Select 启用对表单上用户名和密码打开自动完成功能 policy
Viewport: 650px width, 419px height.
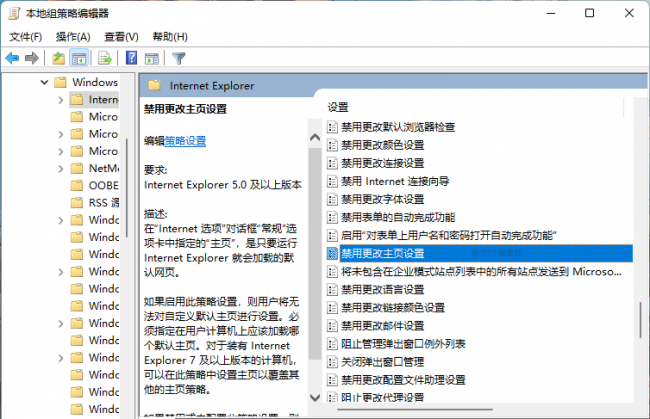click(449, 235)
